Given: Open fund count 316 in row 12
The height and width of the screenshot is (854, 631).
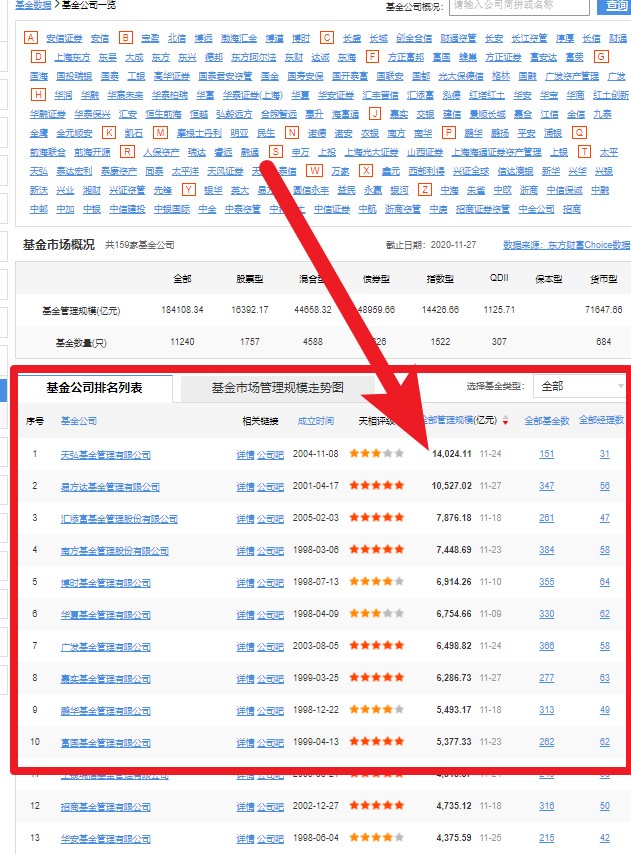Looking at the screenshot, I should [x=547, y=806].
